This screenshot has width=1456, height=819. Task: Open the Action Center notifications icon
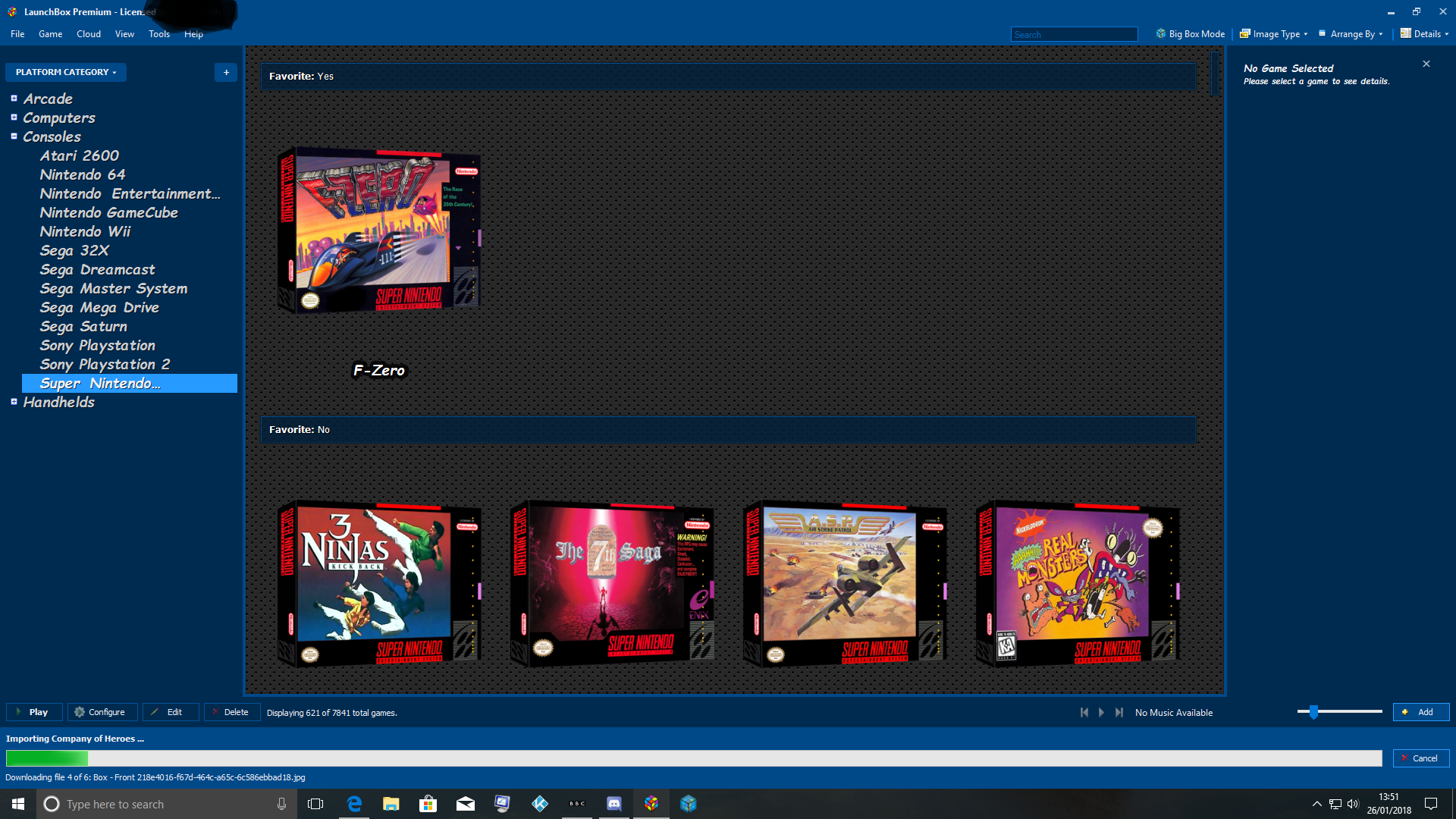[x=1431, y=804]
